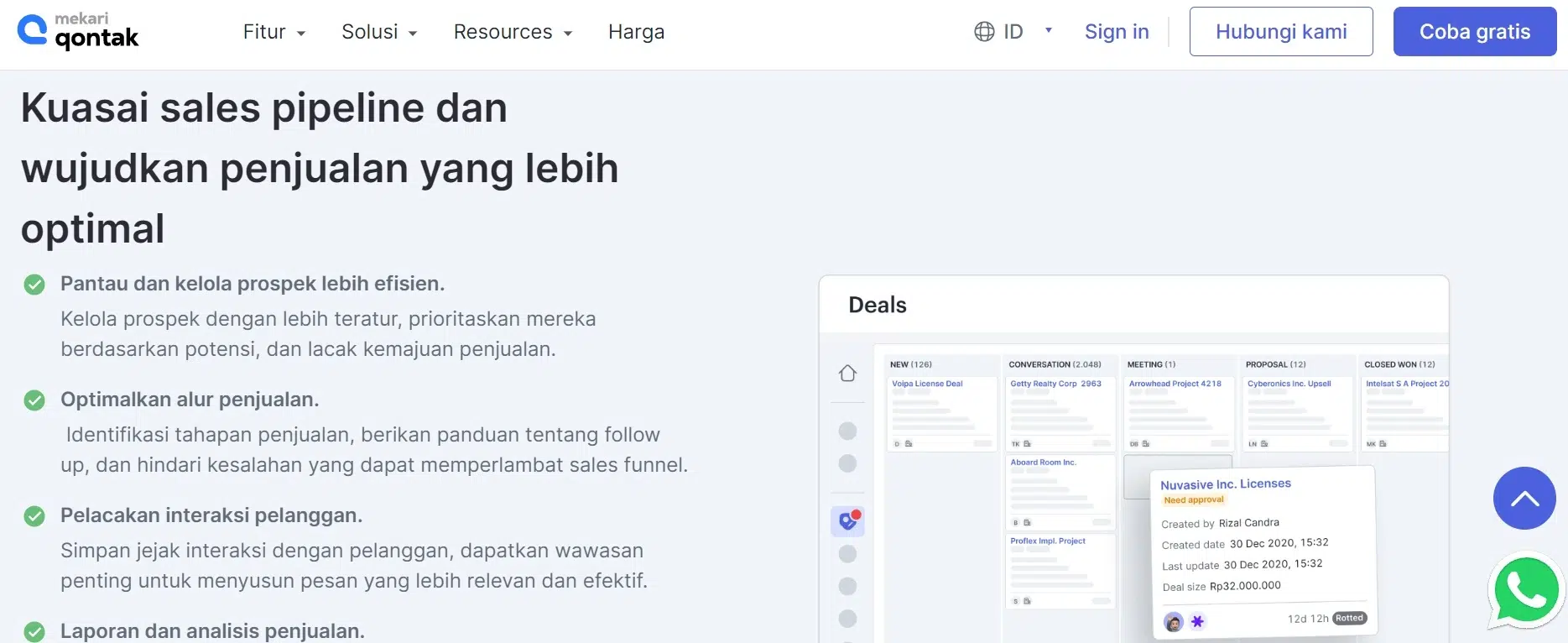The height and width of the screenshot is (643, 1568).
Task: Click the Pelacakan interaksi pelanggan heading
Action: pyautogui.click(x=211, y=515)
